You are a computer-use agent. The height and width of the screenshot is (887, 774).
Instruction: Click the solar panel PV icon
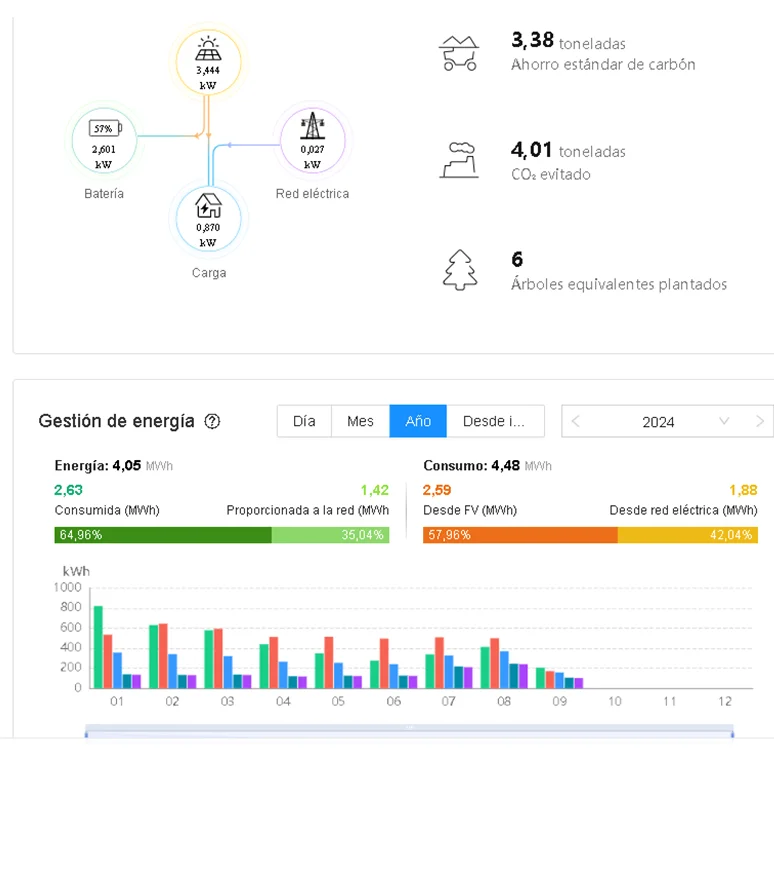208,49
